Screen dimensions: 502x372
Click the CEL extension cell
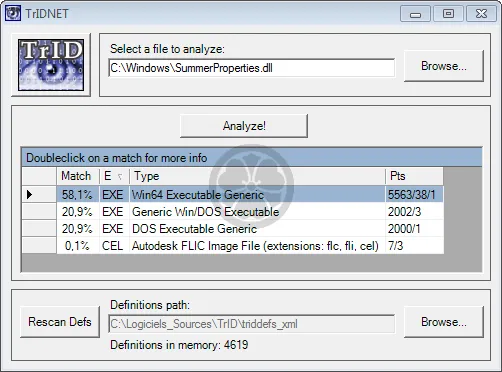click(114, 246)
